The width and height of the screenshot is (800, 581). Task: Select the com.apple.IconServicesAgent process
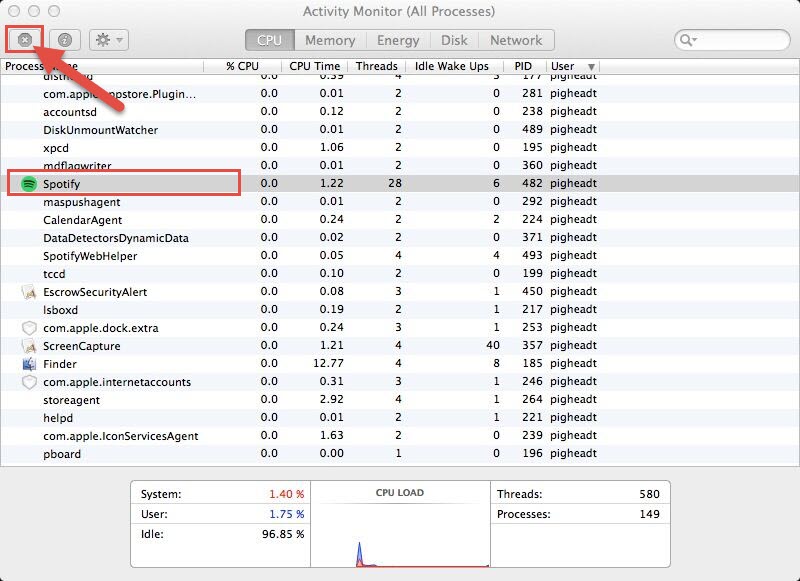click(120, 436)
